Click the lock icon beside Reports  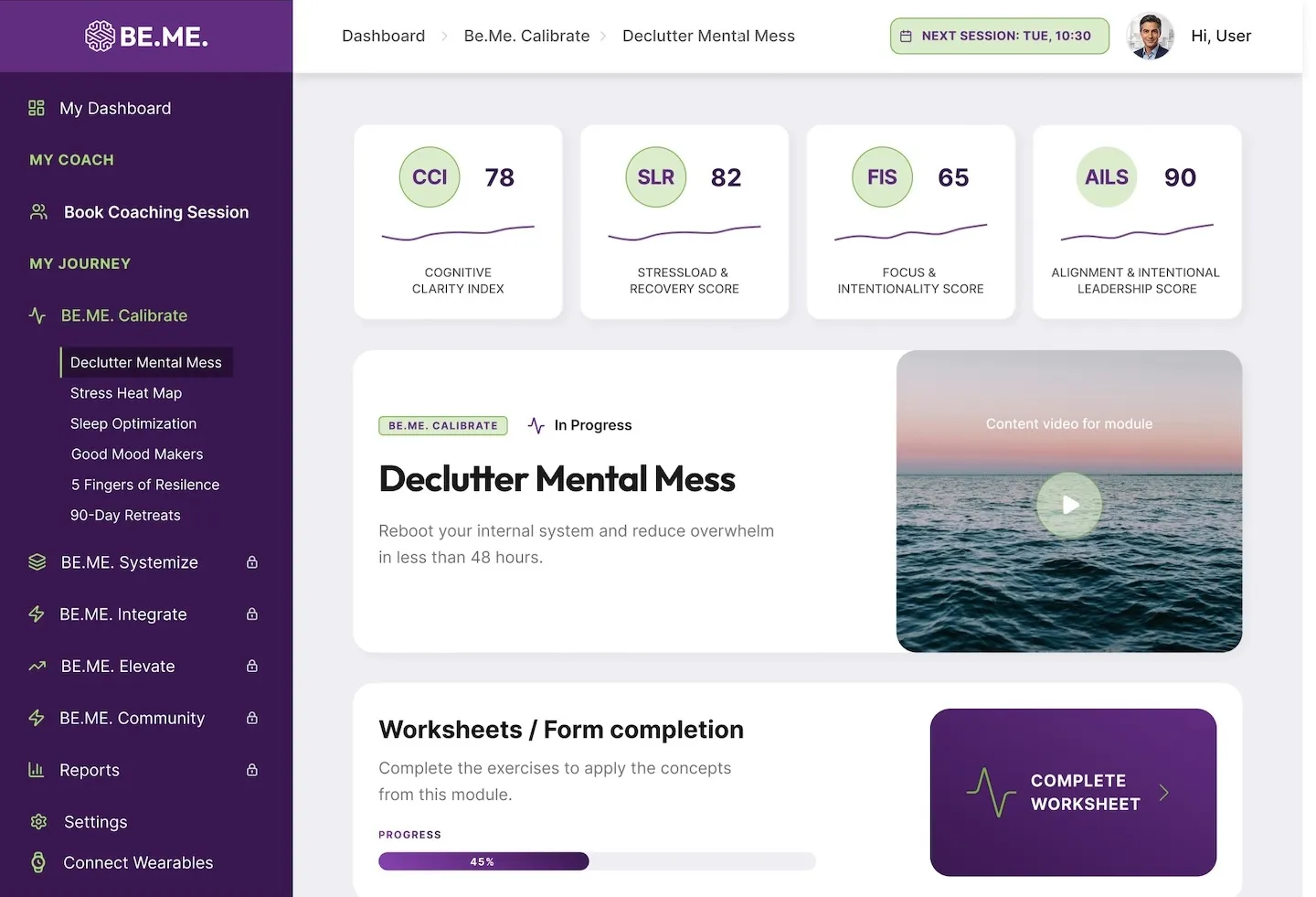(x=252, y=770)
